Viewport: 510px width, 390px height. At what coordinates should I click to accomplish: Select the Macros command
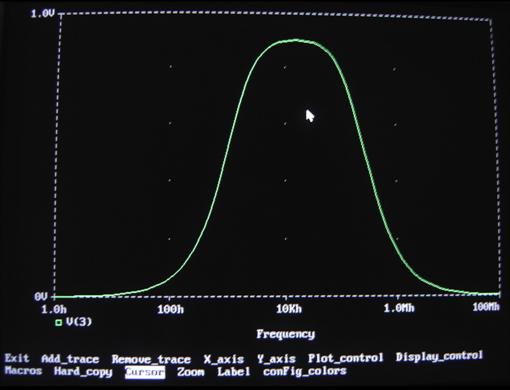tap(23, 371)
